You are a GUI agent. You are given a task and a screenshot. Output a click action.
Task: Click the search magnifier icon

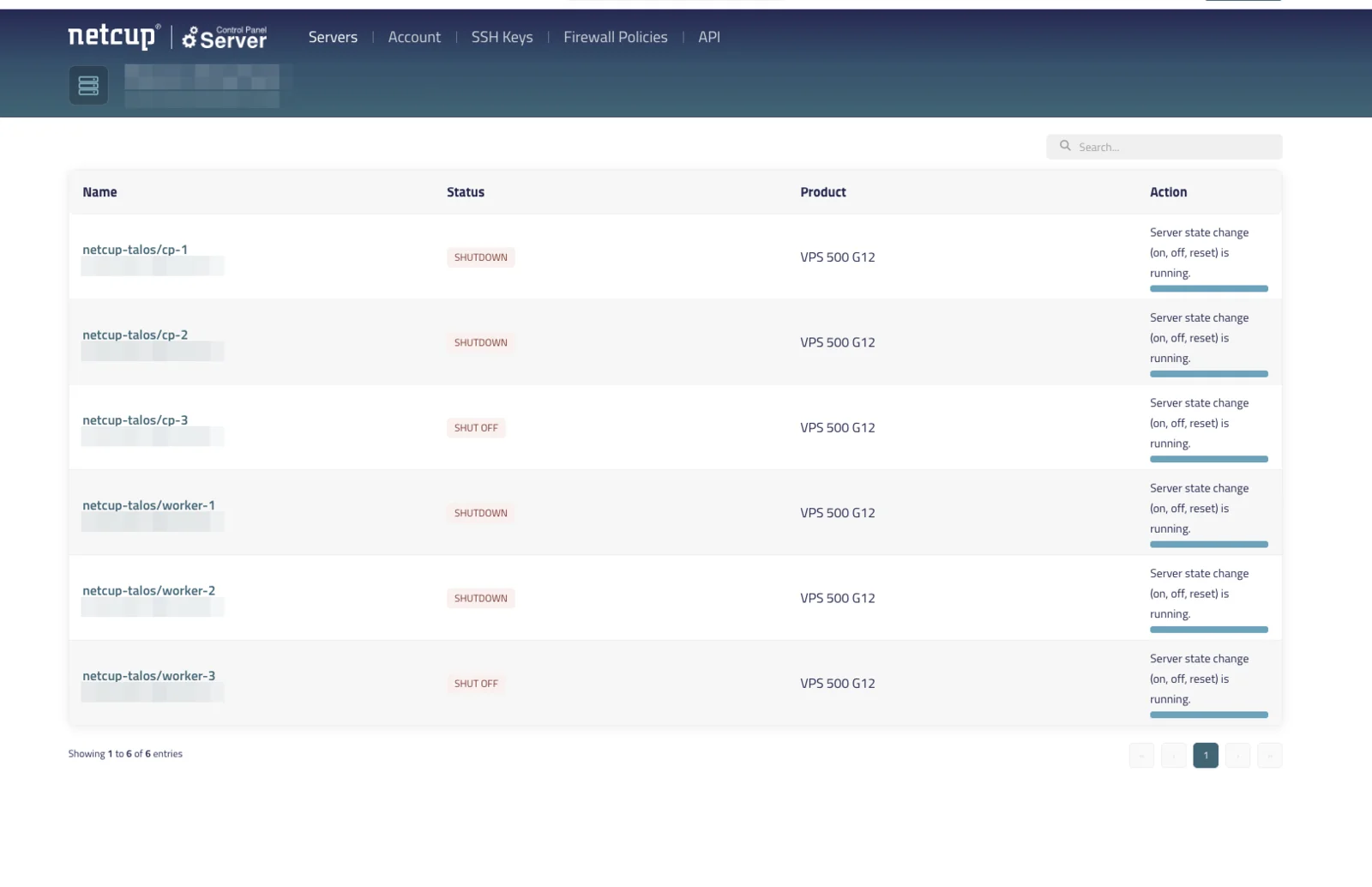click(1065, 146)
